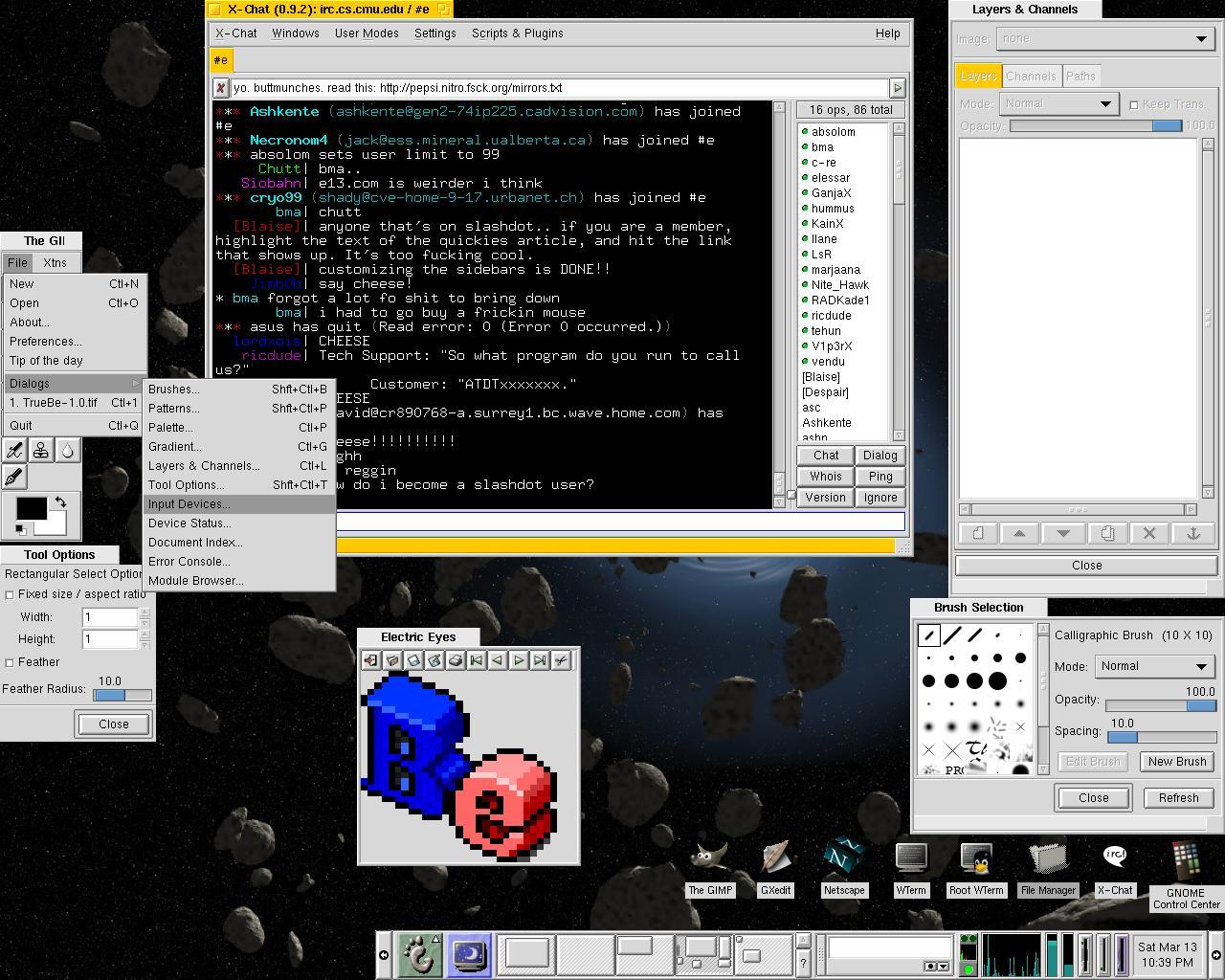Click the scissors icon in Electric Eyes
1225x980 pixels.
coord(561,660)
